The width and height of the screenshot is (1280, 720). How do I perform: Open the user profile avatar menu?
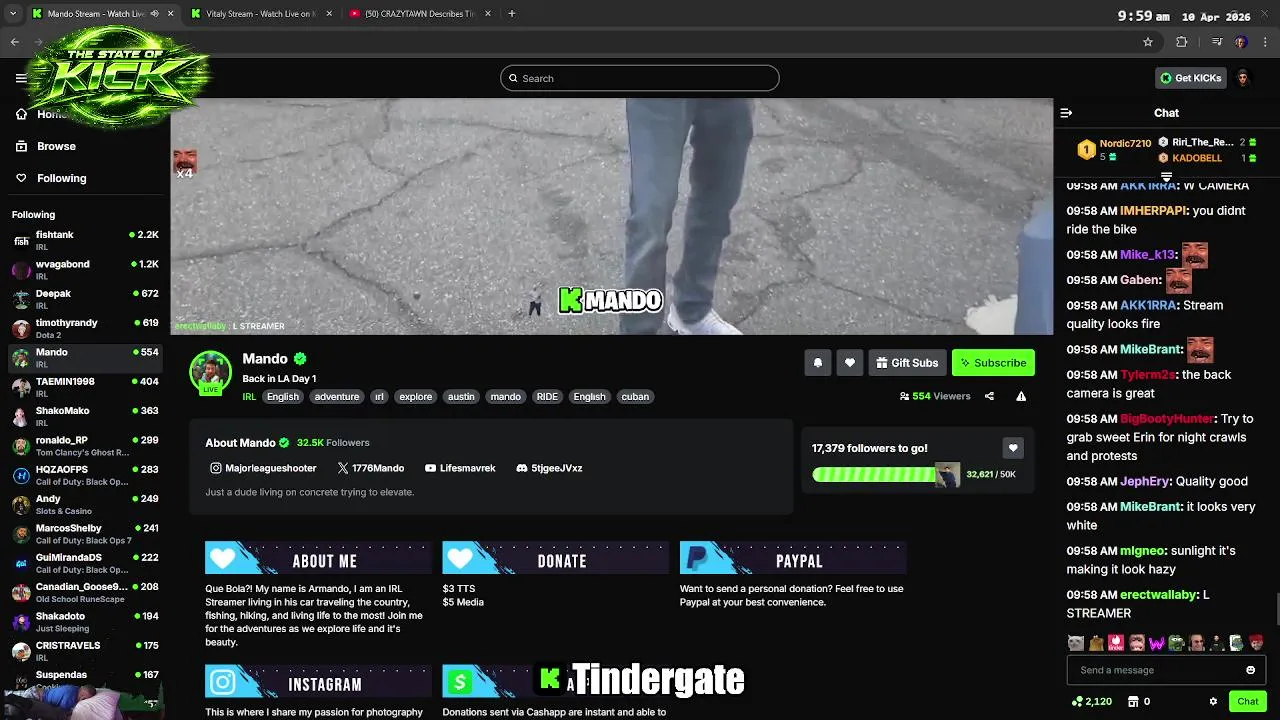pyautogui.click(x=1243, y=78)
